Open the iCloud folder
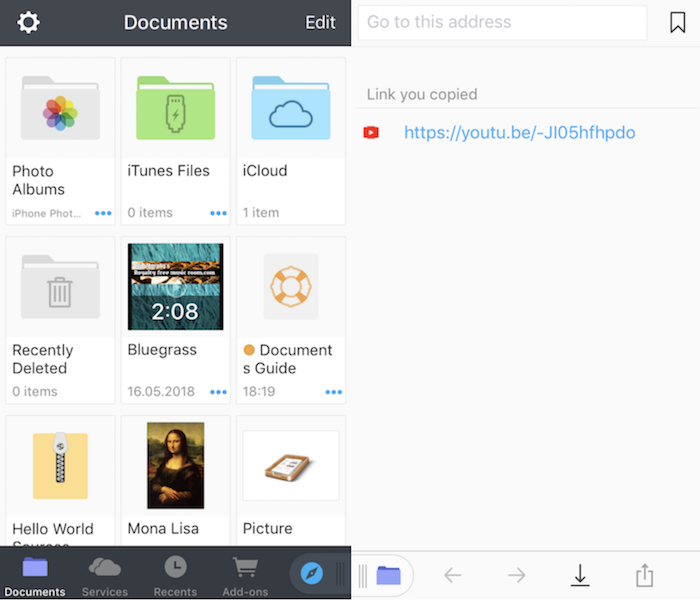 (x=291, y=107)
